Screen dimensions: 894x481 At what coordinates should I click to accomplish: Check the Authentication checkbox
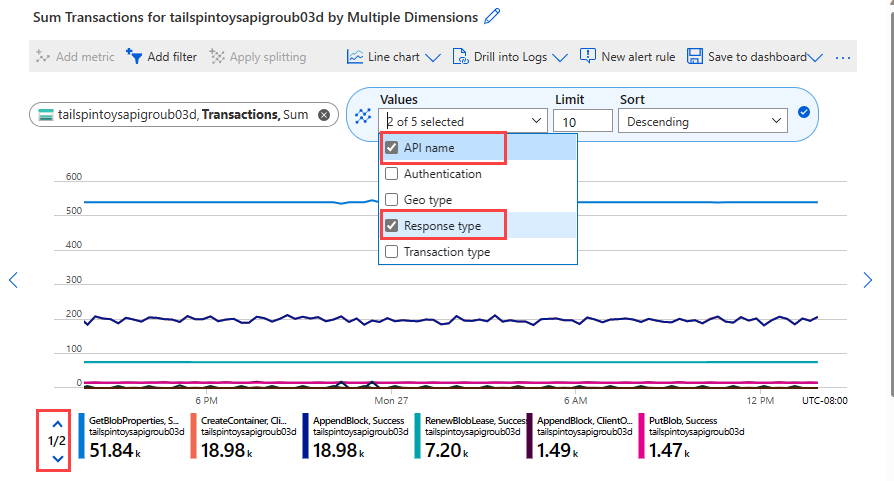tap(392, 174)
